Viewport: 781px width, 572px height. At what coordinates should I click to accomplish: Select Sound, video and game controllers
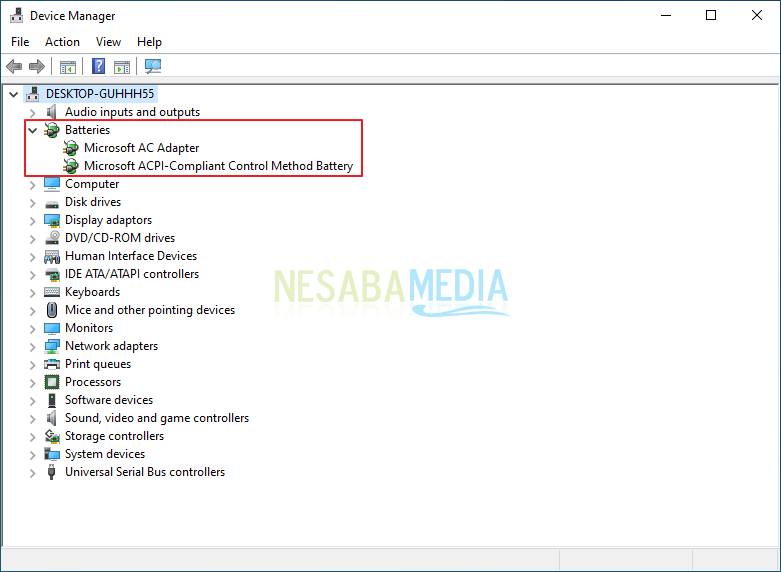[x=157, y=418]
